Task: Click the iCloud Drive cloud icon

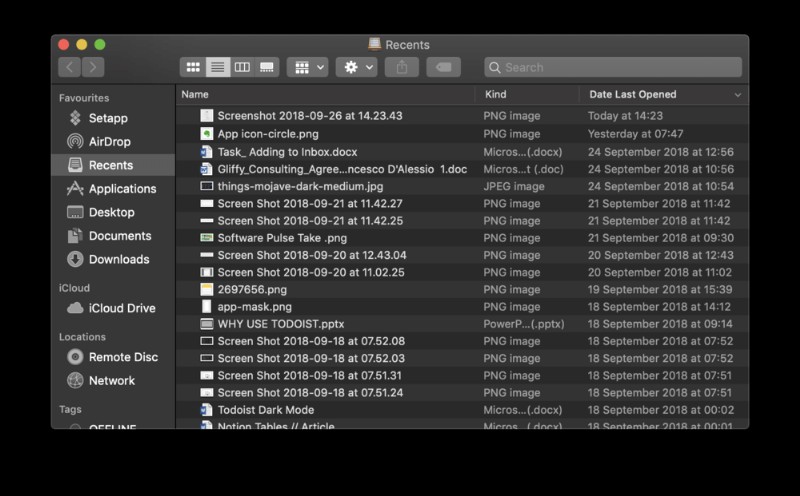Action: [75, 308]
